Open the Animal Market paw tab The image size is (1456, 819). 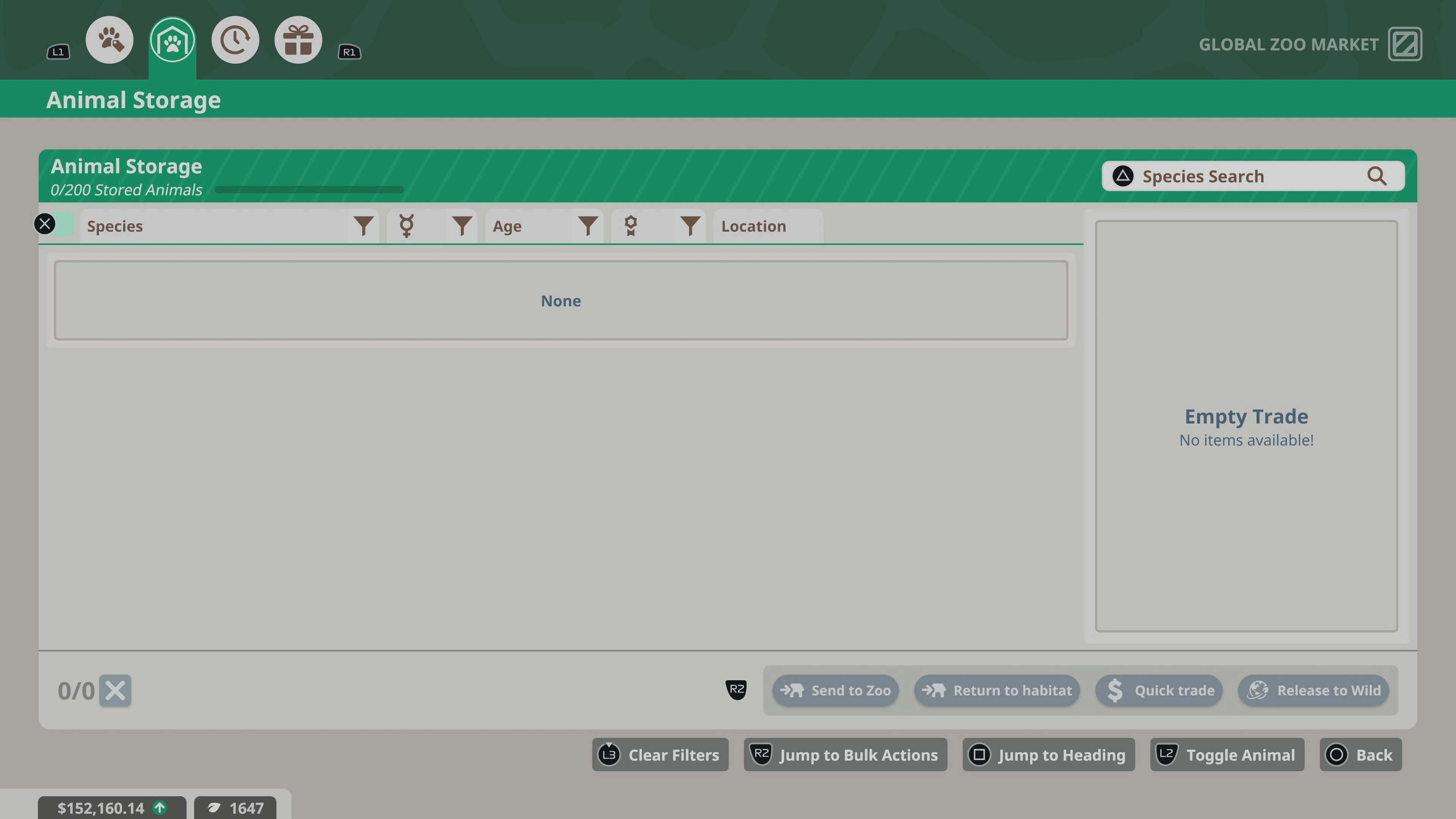(x=110, y=40)
